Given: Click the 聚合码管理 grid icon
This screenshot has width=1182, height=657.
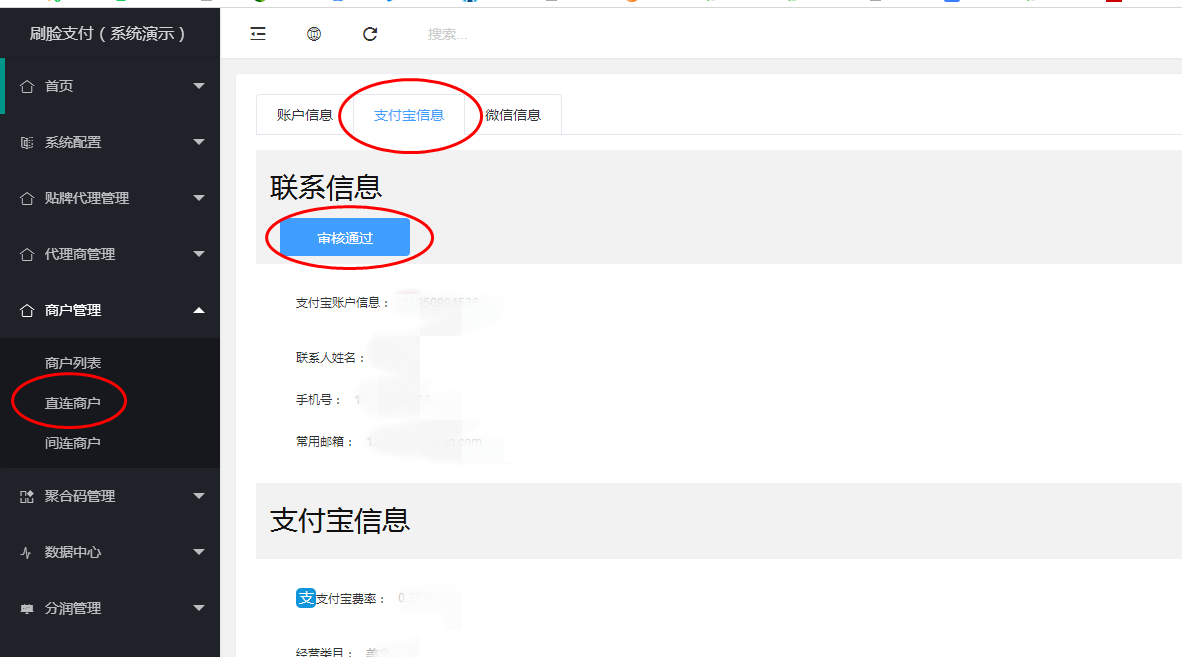Looking at the screenshot, I should [x=27, y=497].
